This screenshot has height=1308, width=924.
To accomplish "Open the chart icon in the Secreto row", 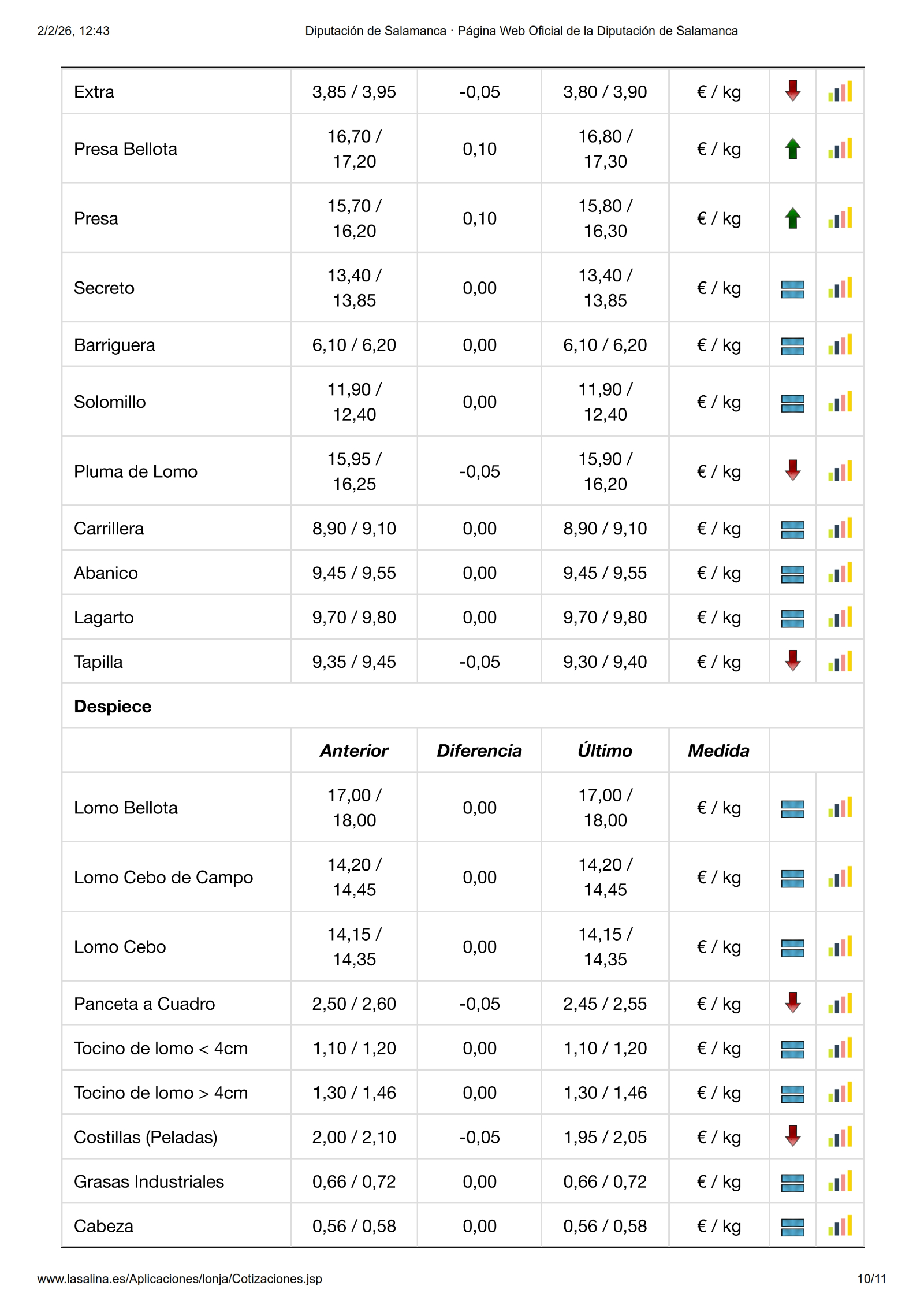I will 840,288.
